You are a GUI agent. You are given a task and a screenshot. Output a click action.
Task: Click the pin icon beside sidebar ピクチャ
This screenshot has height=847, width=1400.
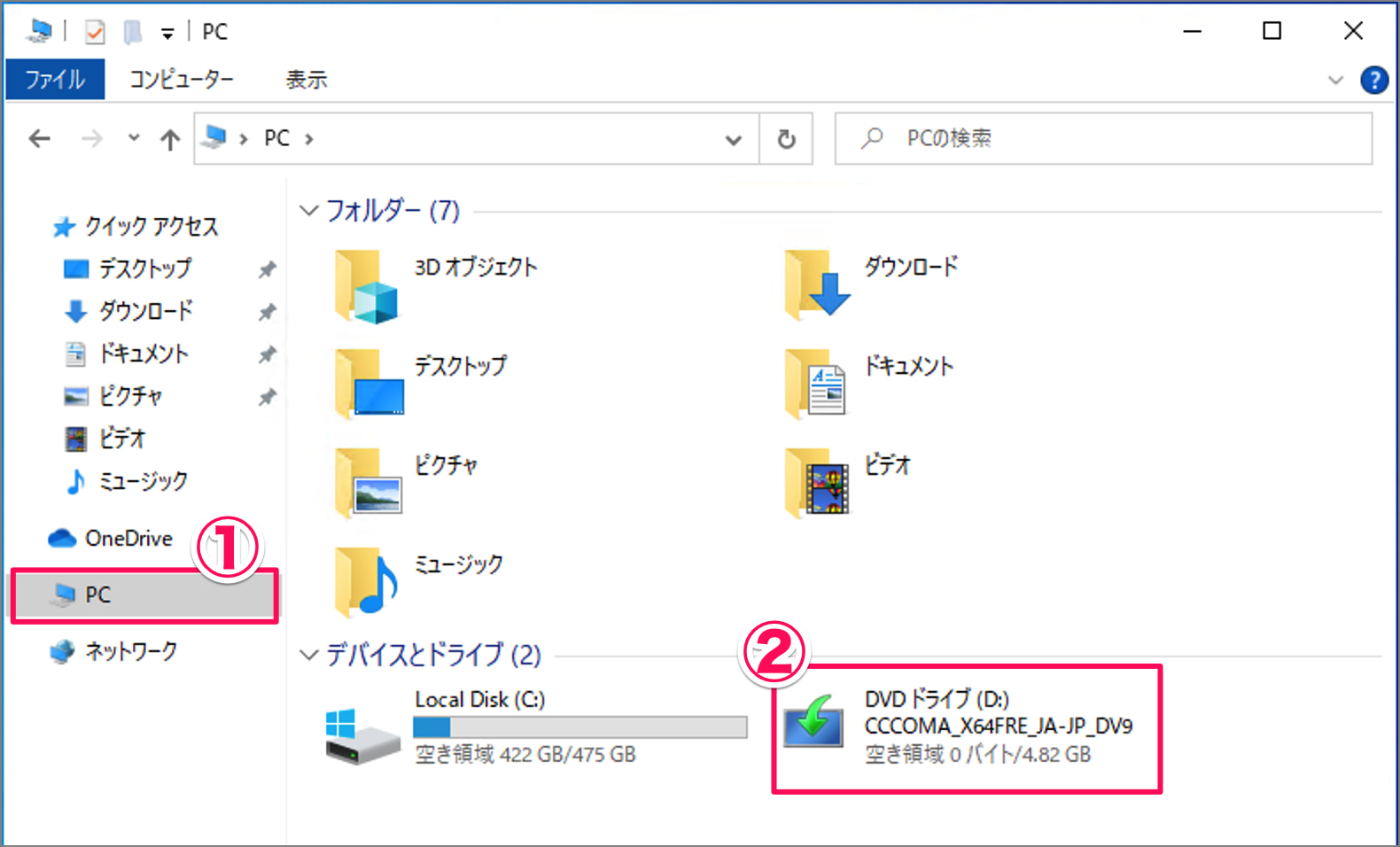(x=267, y=397)
